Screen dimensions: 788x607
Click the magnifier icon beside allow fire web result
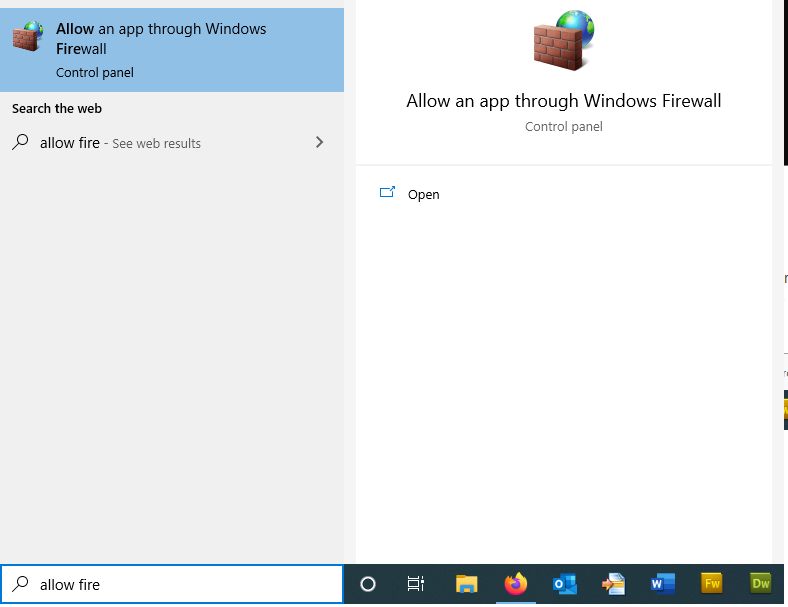tap(20, 142)
